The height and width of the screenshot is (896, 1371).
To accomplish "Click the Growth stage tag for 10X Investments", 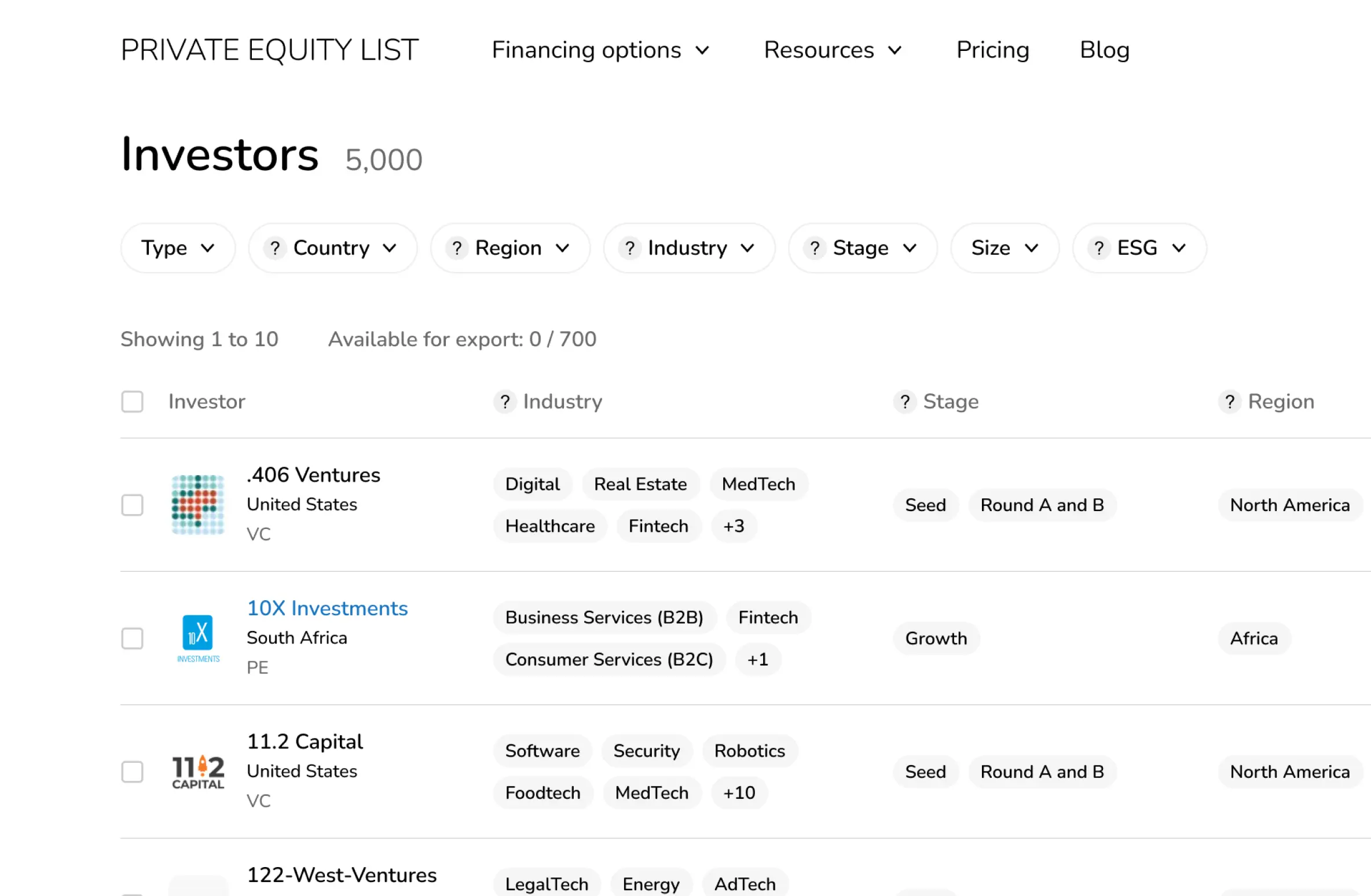I will coord(936,638).
